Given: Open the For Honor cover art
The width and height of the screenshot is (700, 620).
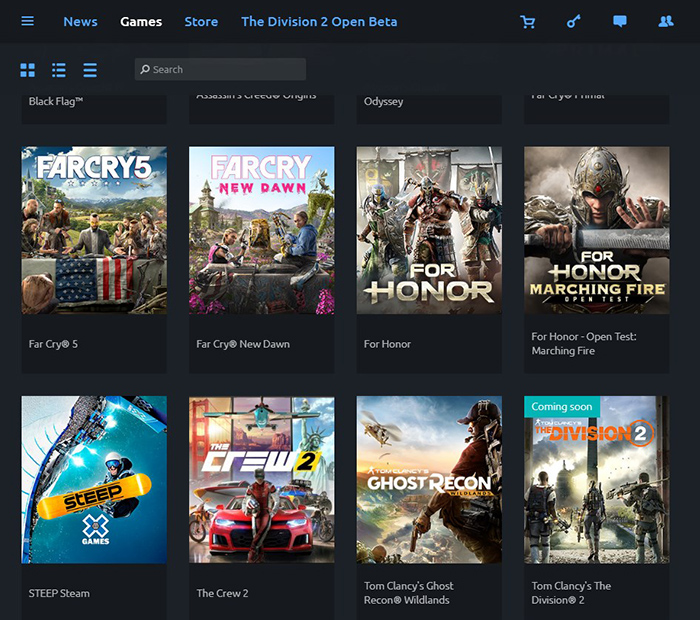Looking at the screenshot, I should pos(429,230).
